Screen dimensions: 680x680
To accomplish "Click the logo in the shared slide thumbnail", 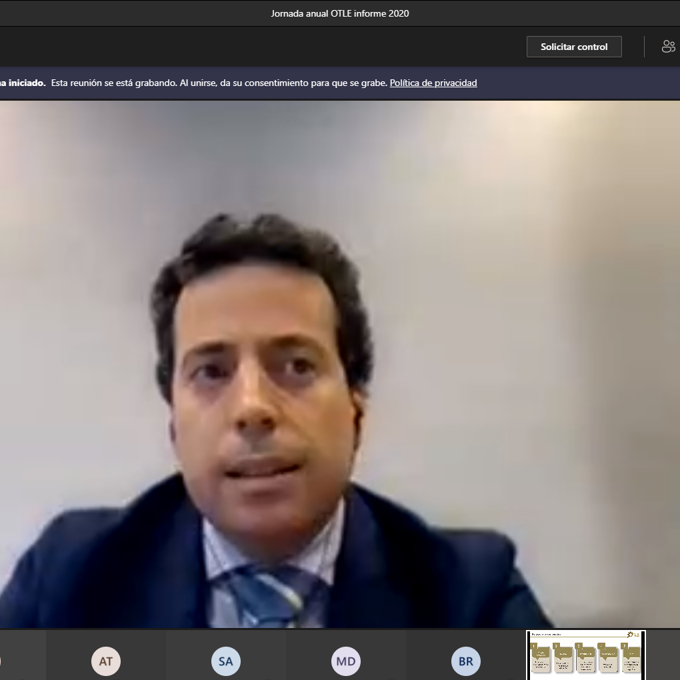I will (631, 635).
